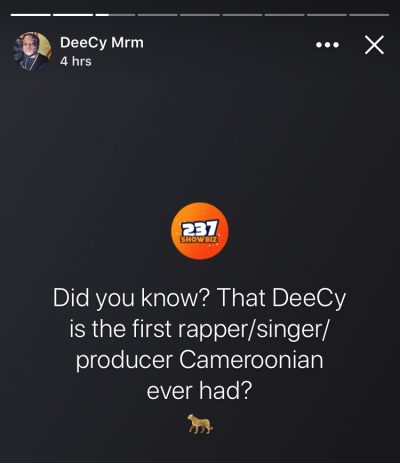Jump to the last story progress segment
Viewport: 400px width, 463px height.
point(369,15)
